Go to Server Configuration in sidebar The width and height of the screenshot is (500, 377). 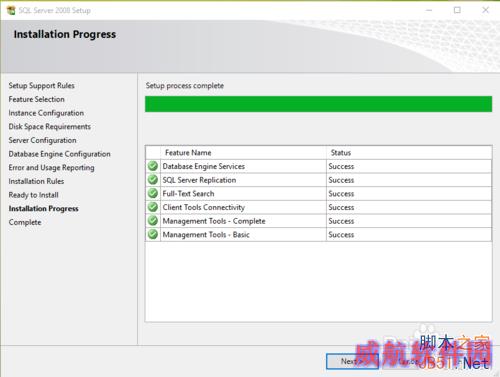43,140
